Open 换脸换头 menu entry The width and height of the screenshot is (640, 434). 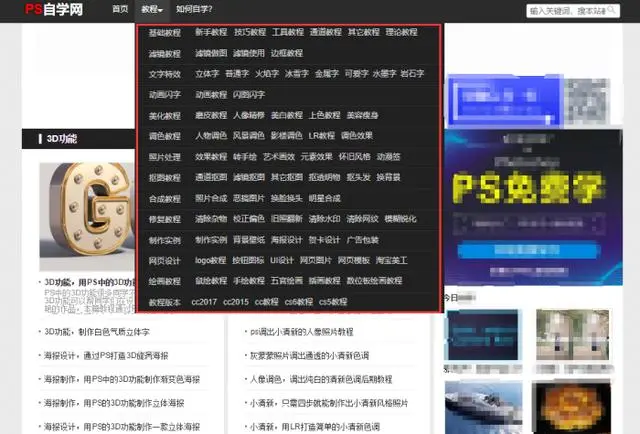(x=287, y=198)
